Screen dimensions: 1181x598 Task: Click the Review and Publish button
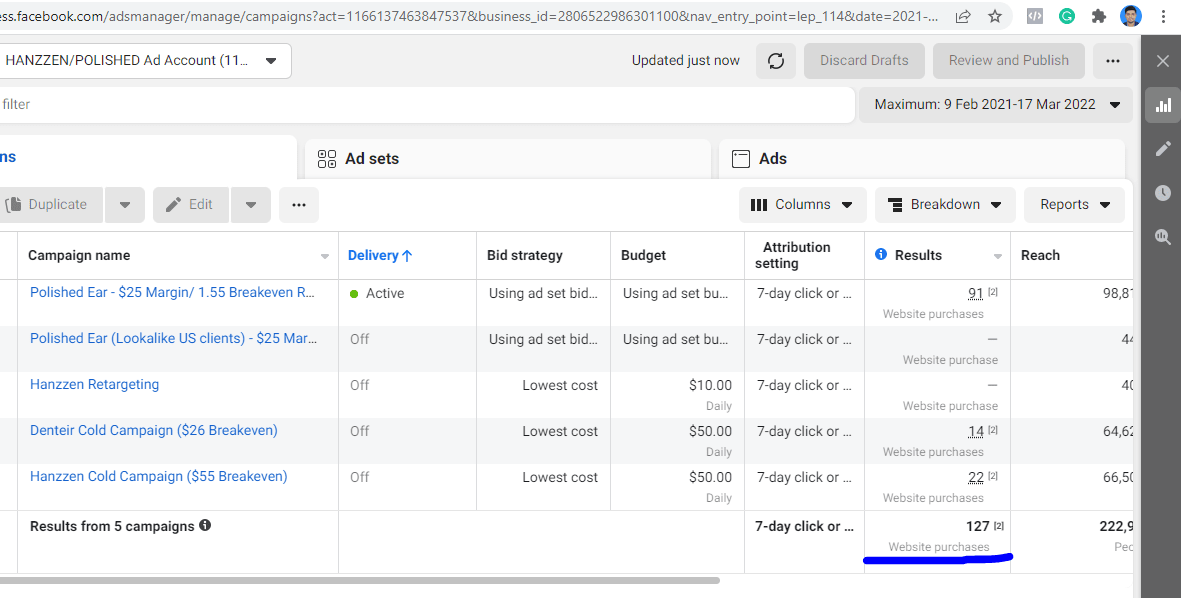[1008, 61]
